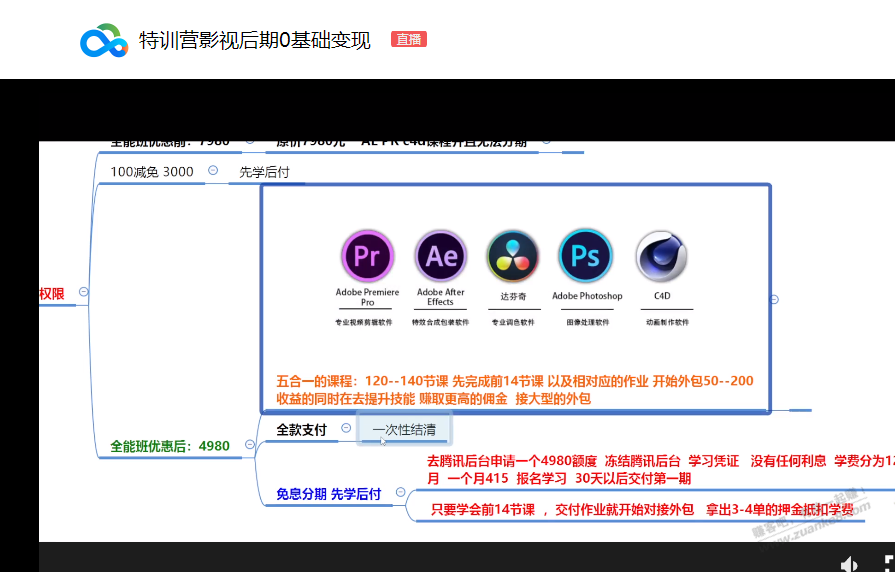This screenshot has height=572, width=895.
Task: Click the 达芬奇 caption
Action: (513, 296)
